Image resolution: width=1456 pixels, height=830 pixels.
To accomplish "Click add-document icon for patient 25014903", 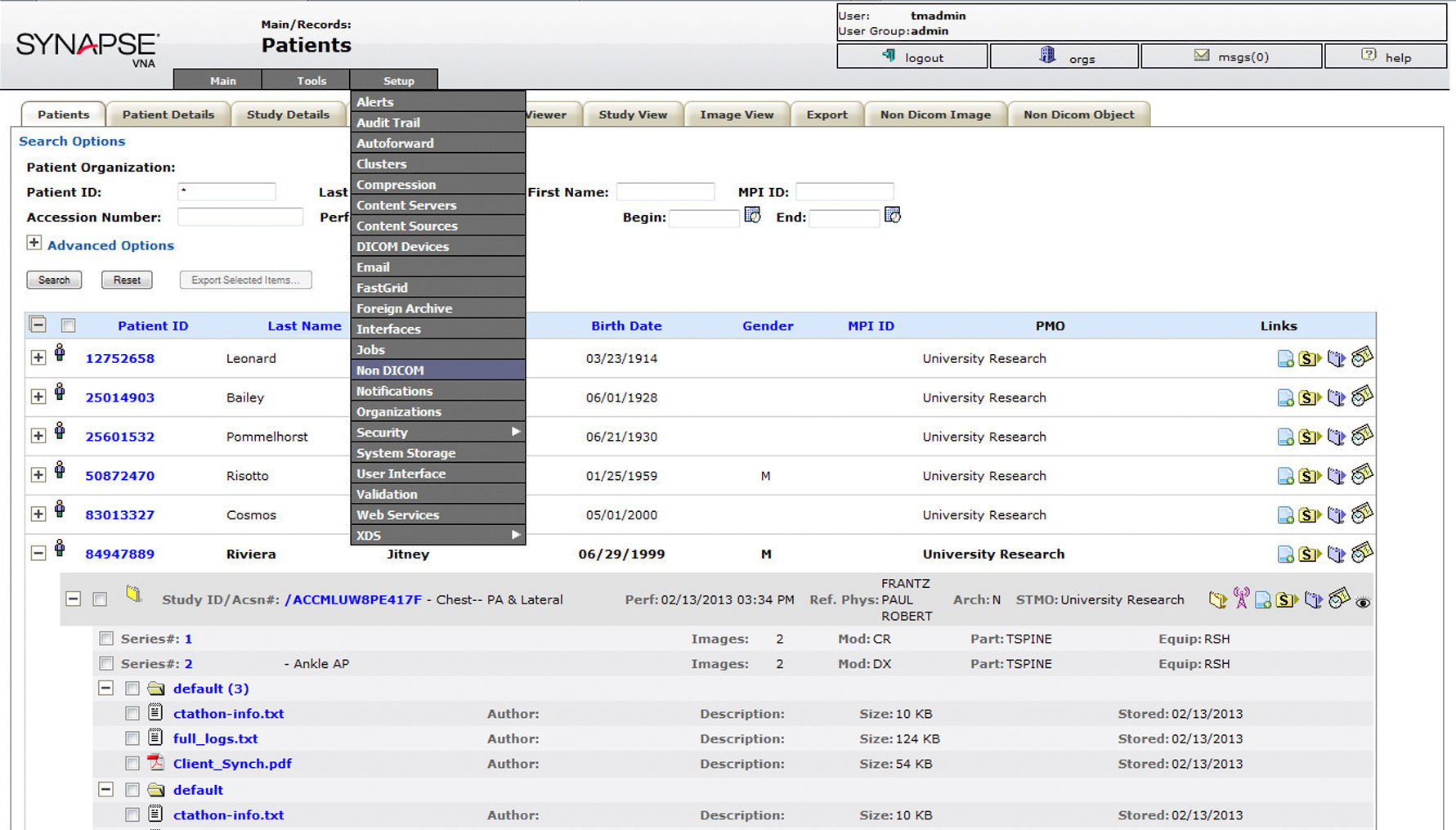I will pos(1285,398).
